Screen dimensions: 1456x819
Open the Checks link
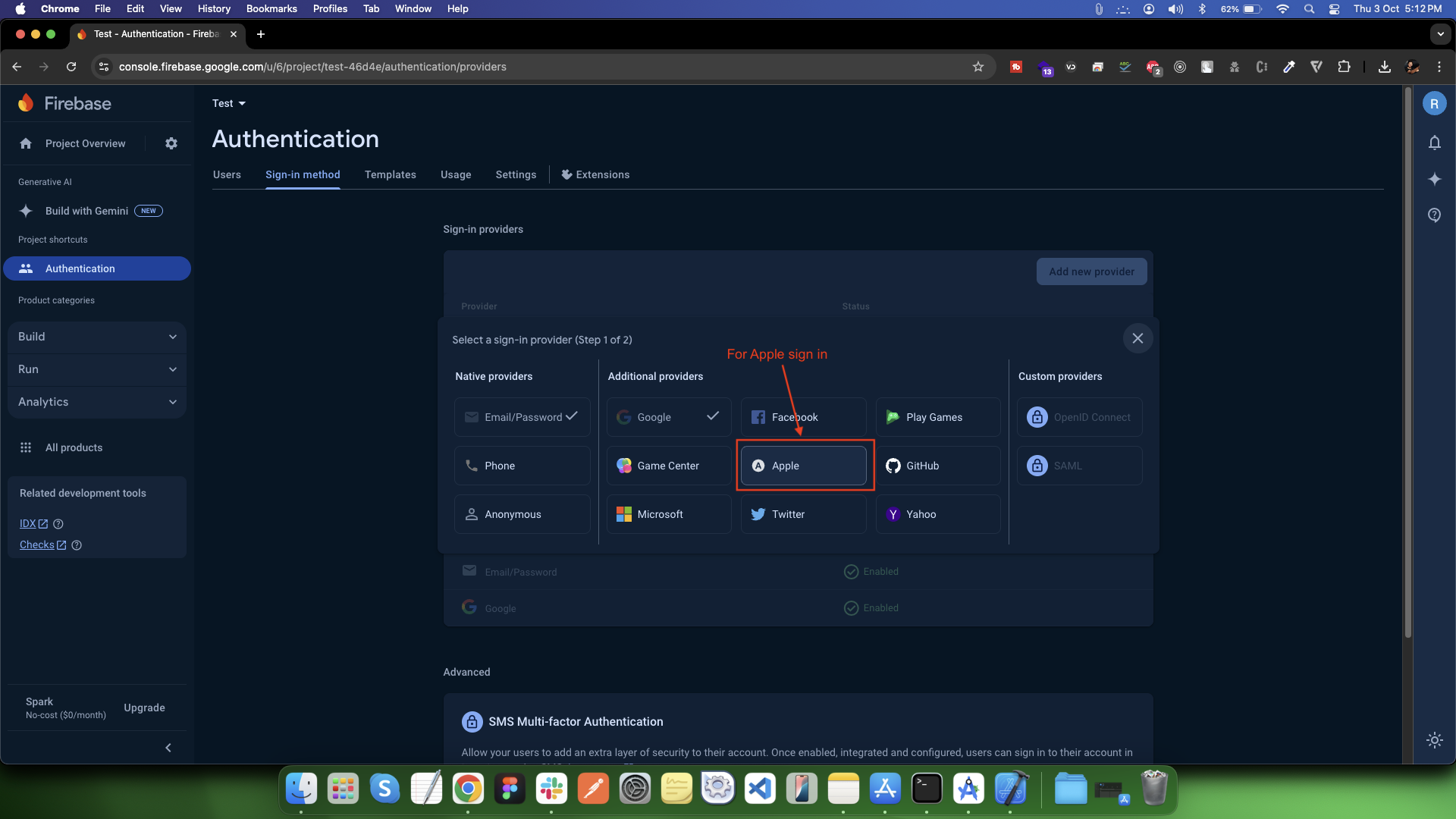pos(42,545)
